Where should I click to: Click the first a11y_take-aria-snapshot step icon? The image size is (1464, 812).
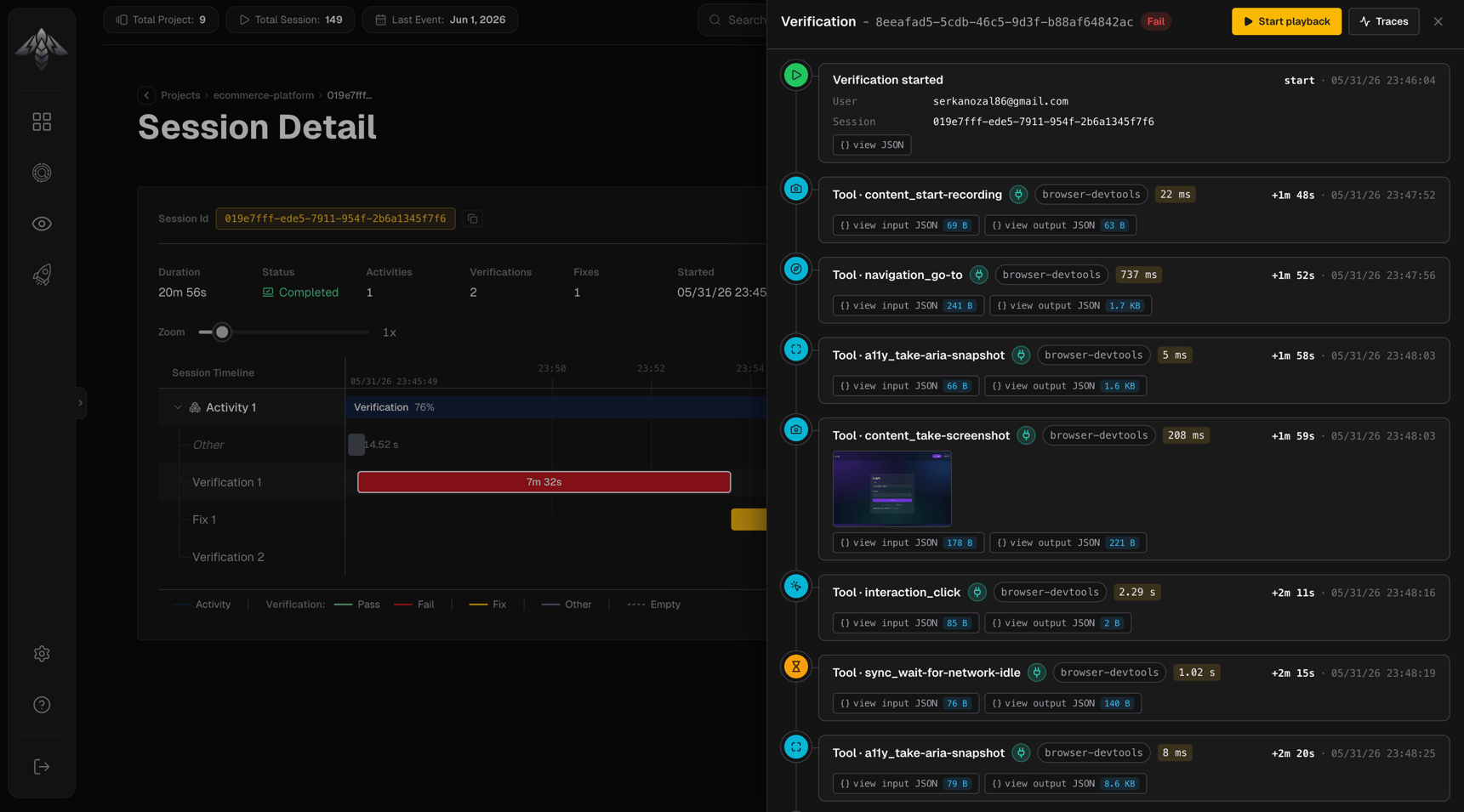click(796, 349)
